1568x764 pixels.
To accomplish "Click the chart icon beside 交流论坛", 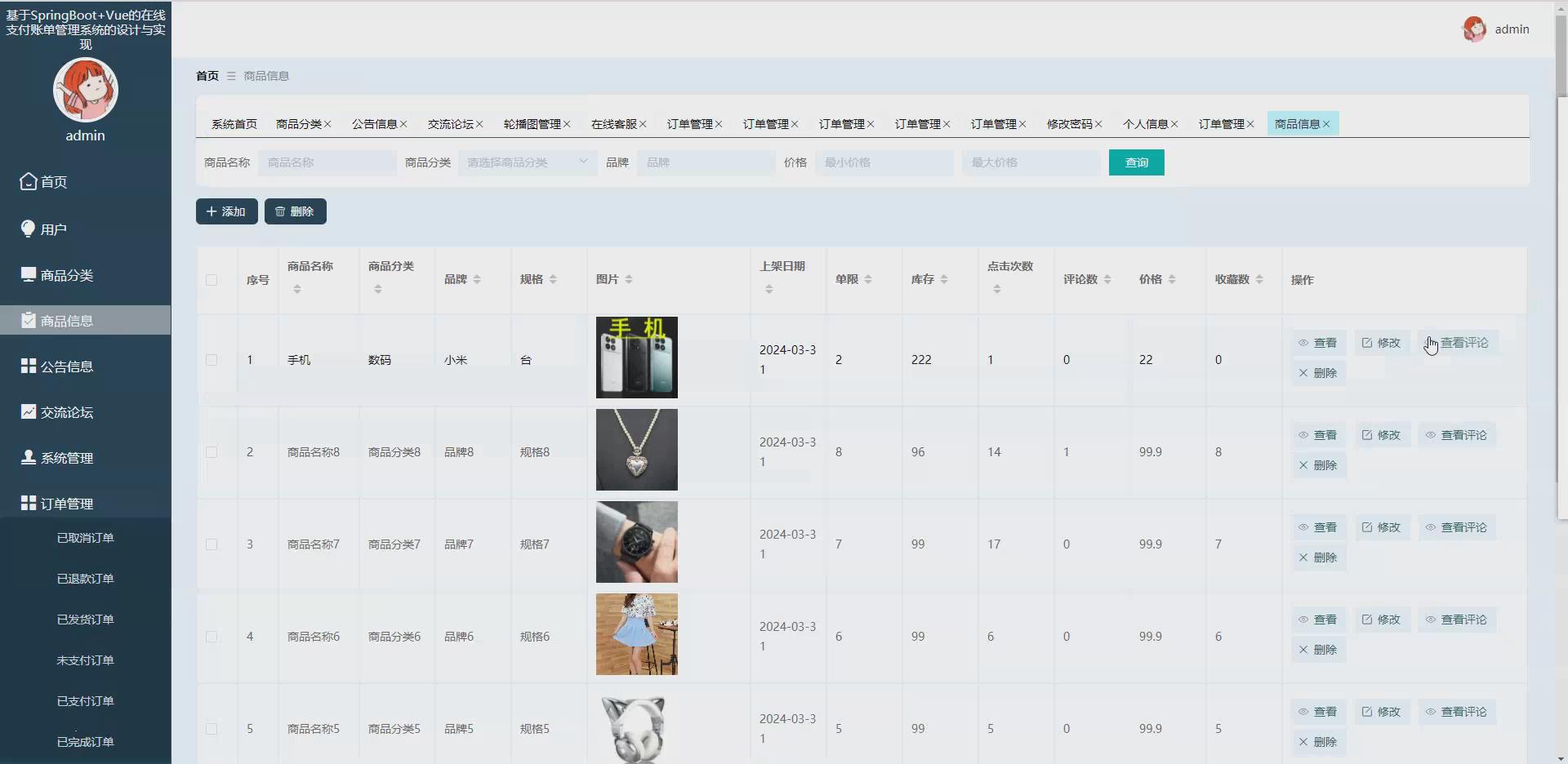I will [x=29, y=411].
